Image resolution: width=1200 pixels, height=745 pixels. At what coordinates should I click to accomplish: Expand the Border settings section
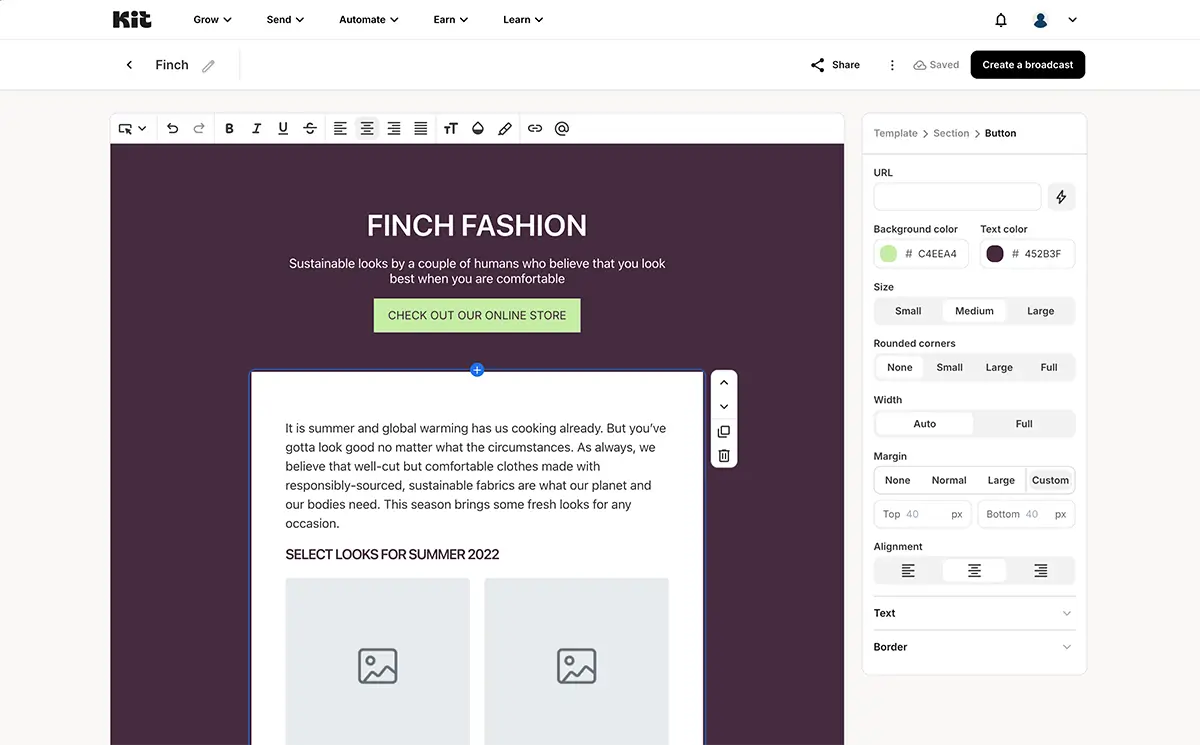(x=973, y=646)
